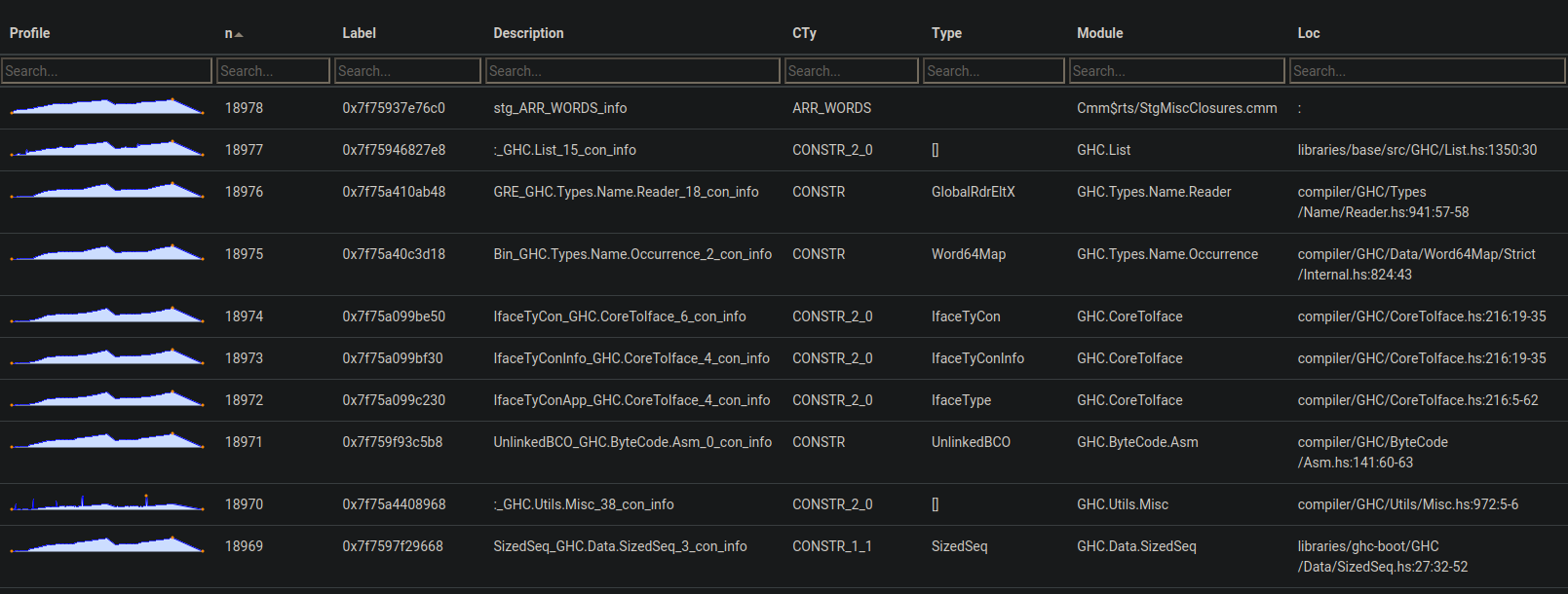The height and width of the screenshot is (594, 1568).
Task: Click the Type column header
Action: 946,33
